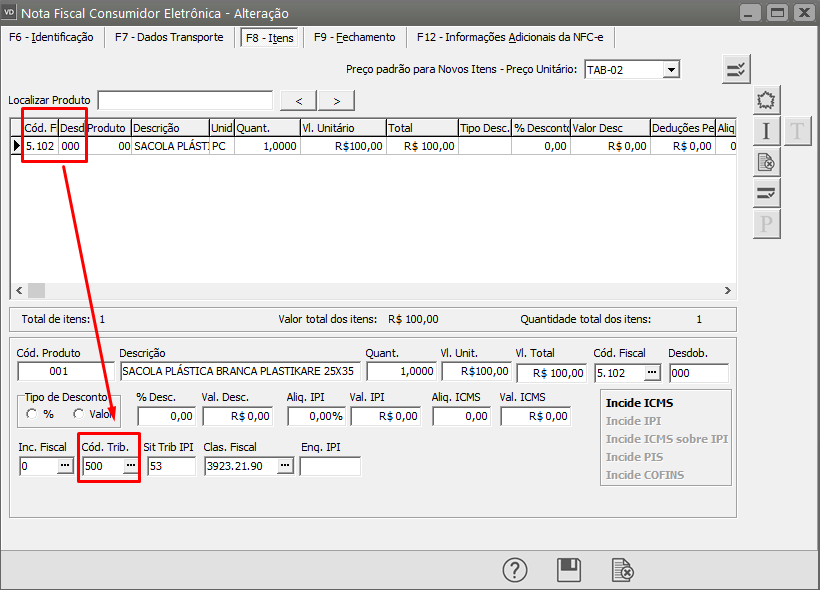Open Cód. Fiscal lookup ellipsis button
This screenshot has width=820, height=590.
651,373
